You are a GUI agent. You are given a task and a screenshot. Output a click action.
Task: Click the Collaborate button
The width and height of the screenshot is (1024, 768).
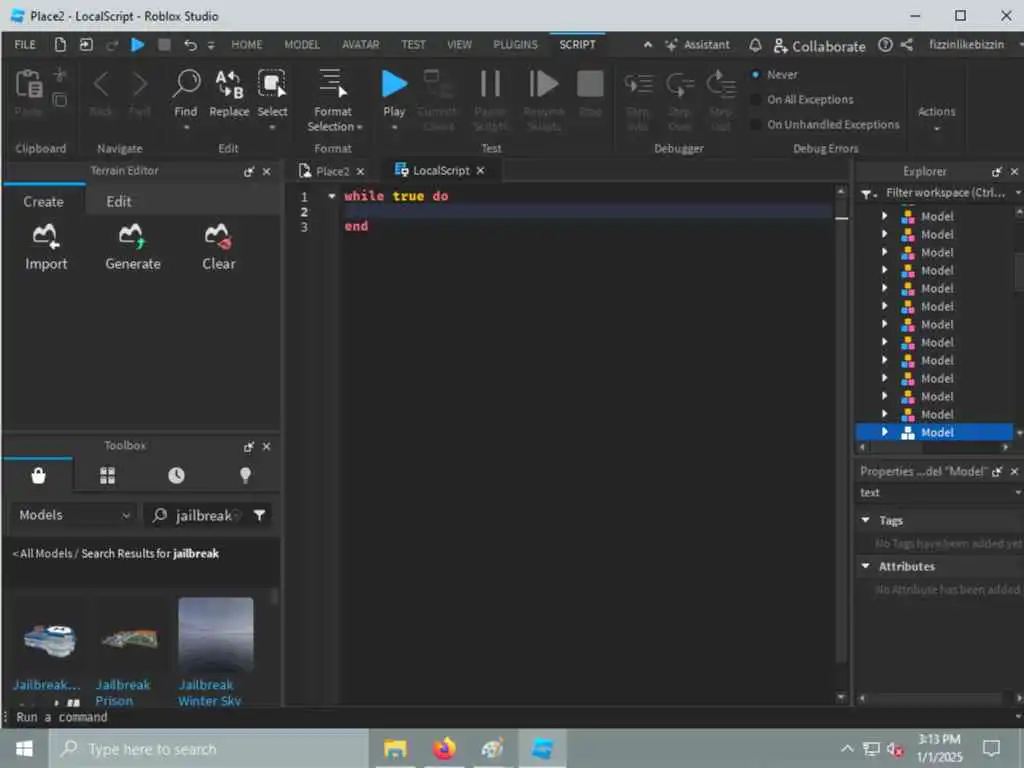(819, 46)
